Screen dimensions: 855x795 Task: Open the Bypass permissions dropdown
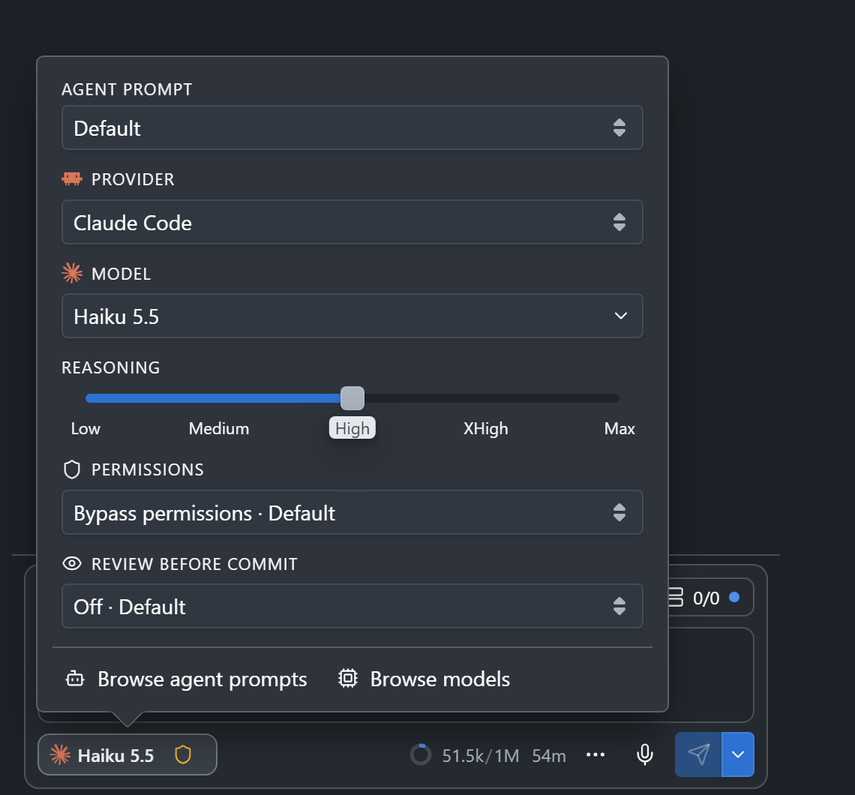352,513
